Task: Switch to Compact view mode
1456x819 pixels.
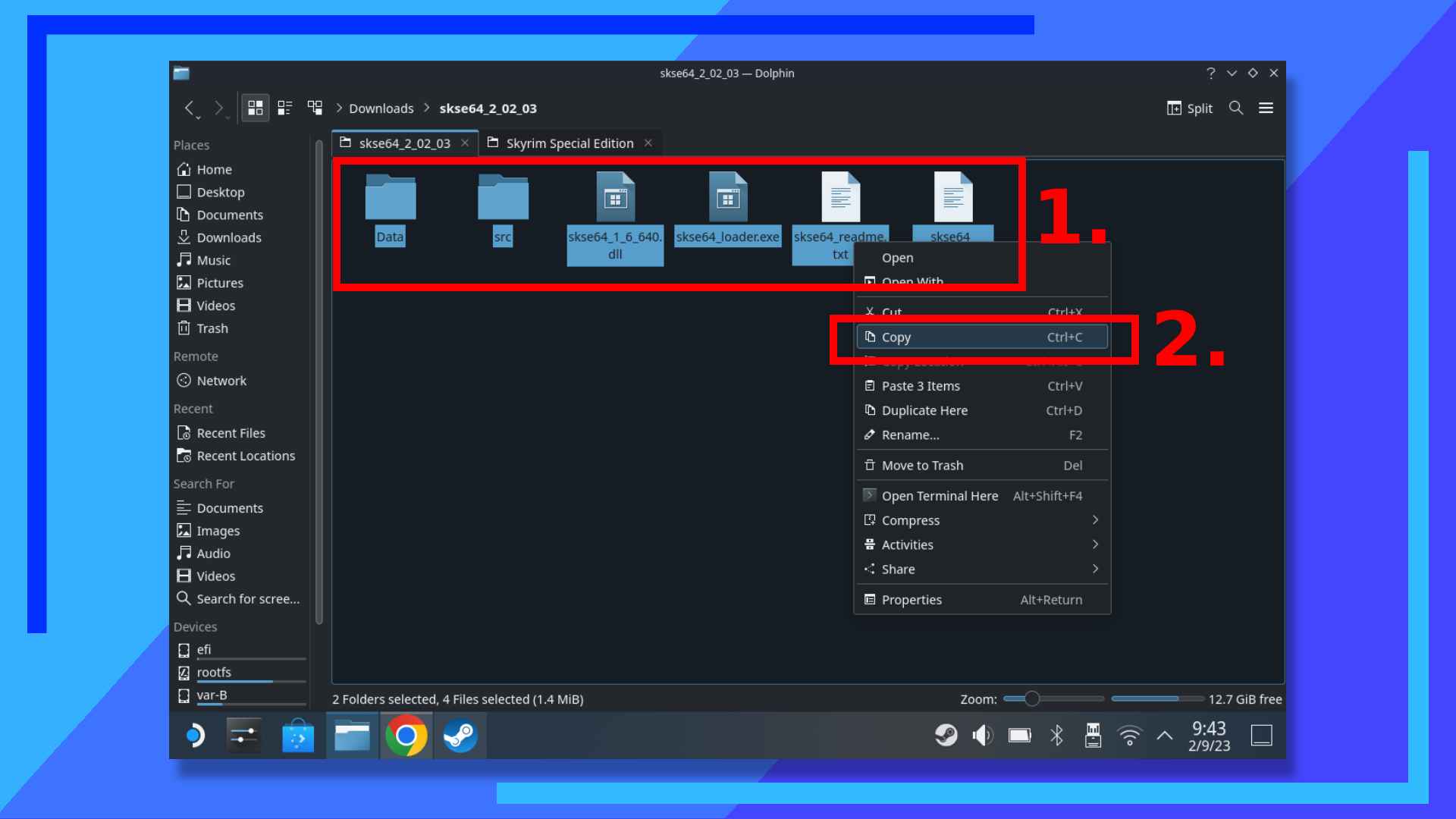Action: tap(285, 108)
